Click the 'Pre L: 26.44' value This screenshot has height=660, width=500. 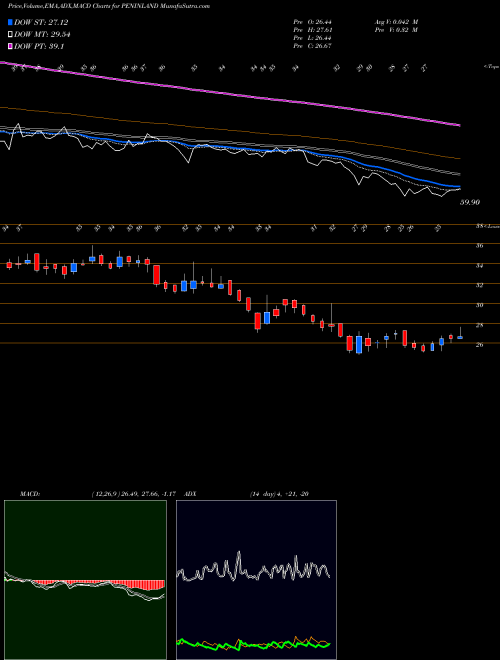312,38
